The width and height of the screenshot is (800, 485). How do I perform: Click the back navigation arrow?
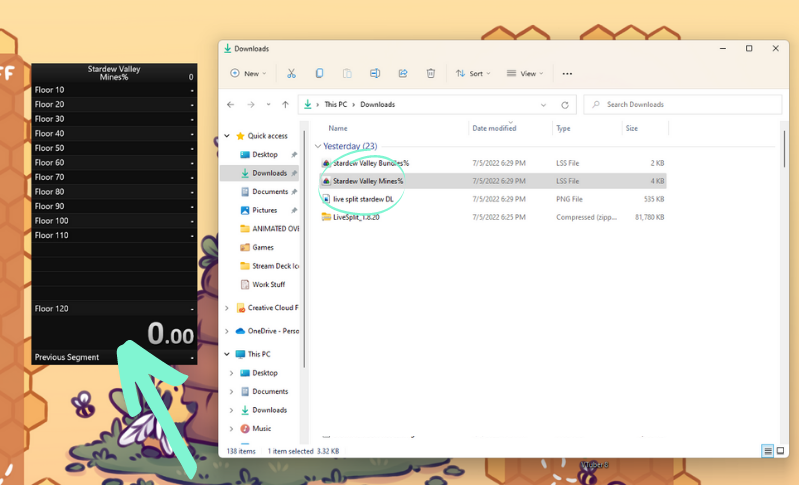(x=231, y=105)
